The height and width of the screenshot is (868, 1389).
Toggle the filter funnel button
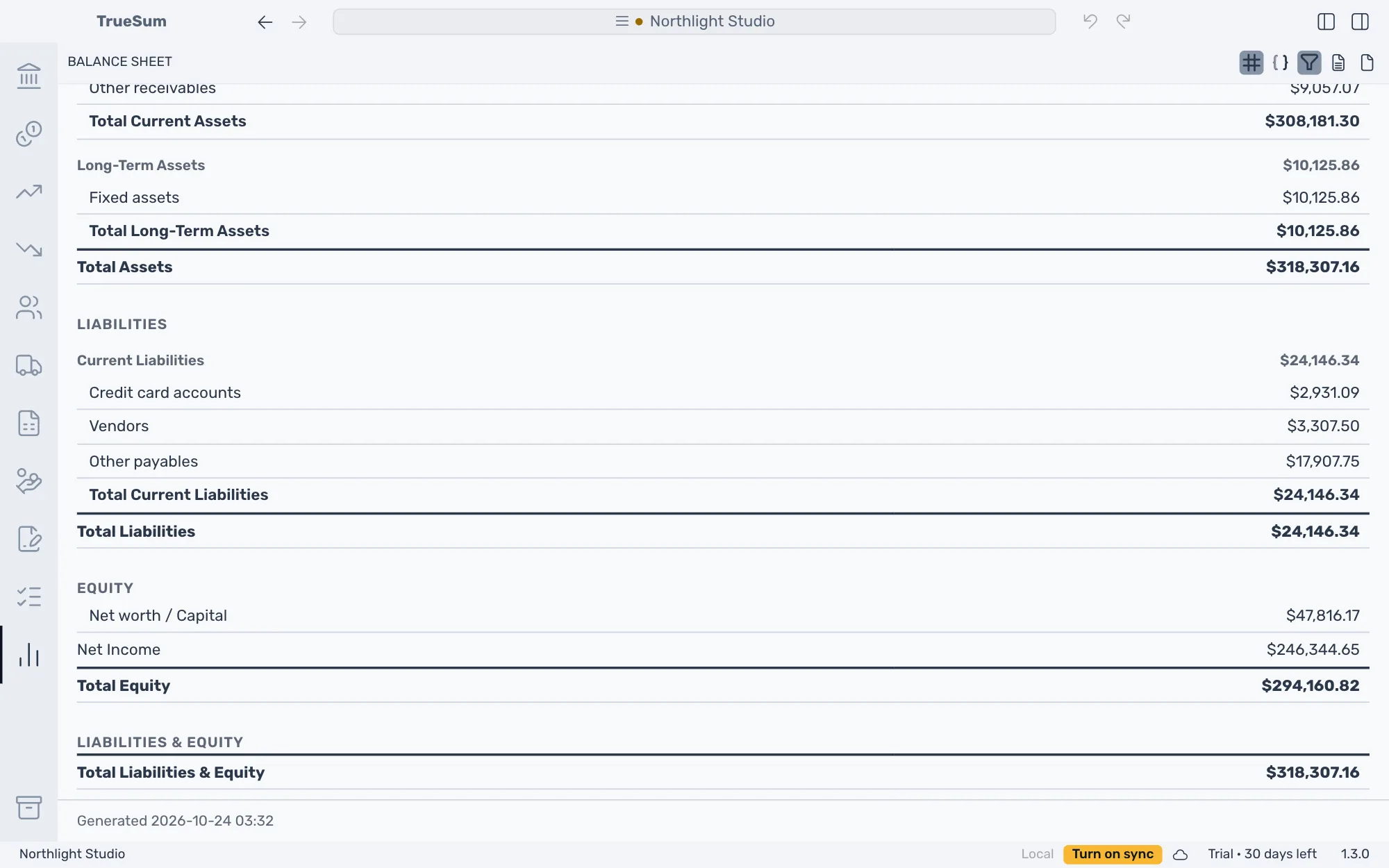point(1309,63)
